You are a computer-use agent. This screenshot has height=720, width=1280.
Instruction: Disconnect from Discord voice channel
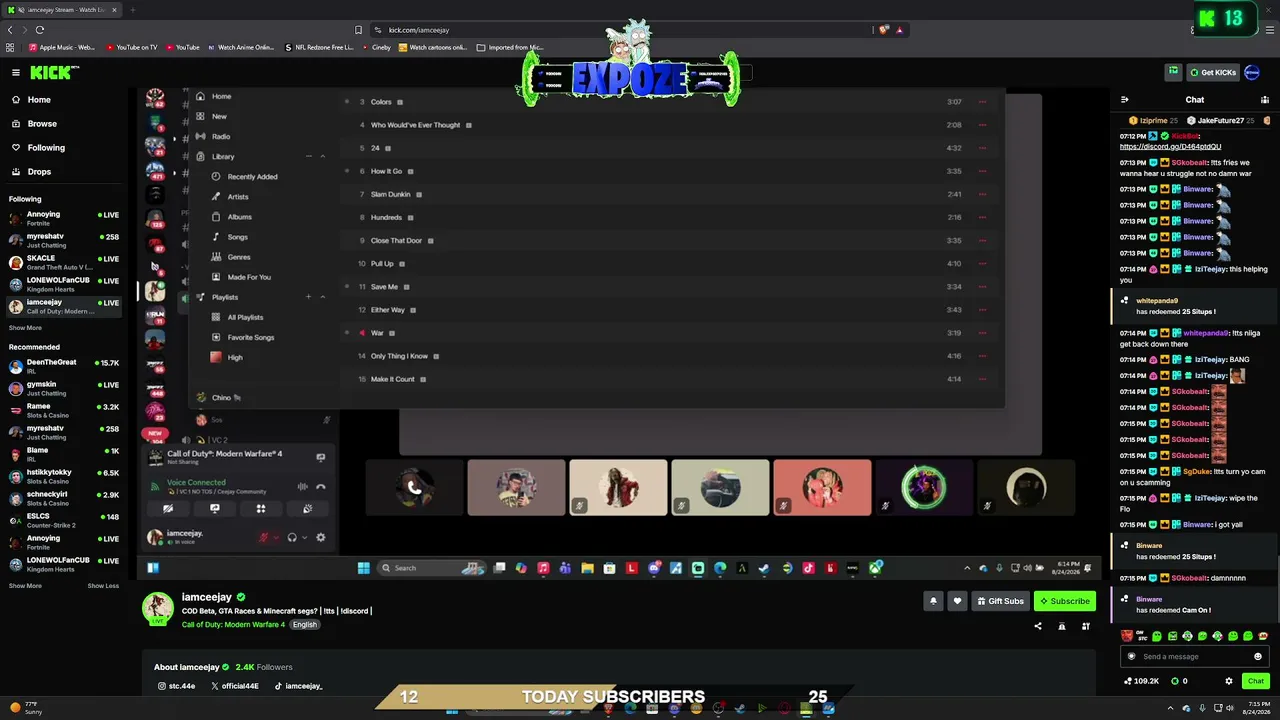pyautogui.click(x=321, y=487)
